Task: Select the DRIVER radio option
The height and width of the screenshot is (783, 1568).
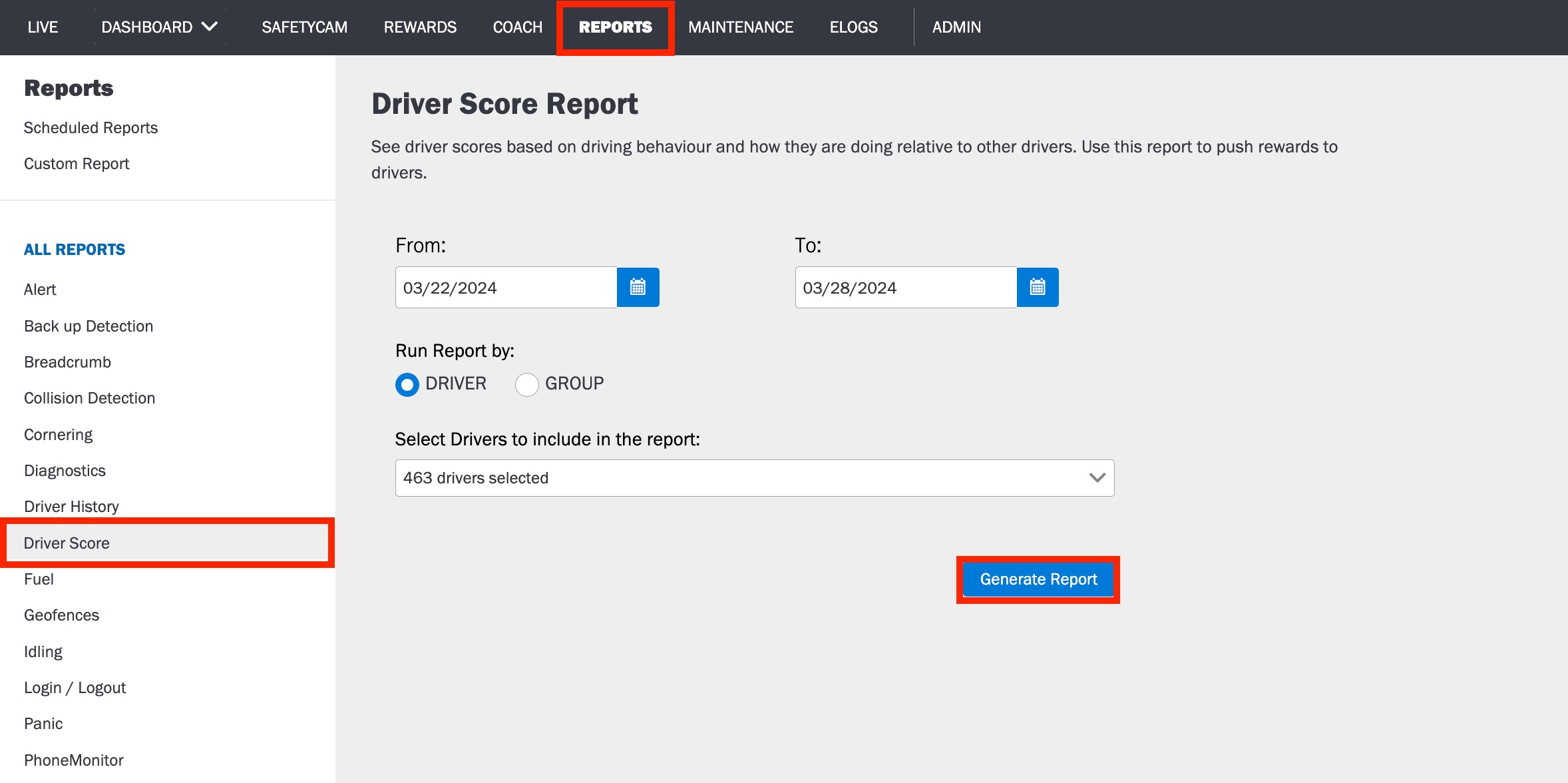Action: point(407,384)
